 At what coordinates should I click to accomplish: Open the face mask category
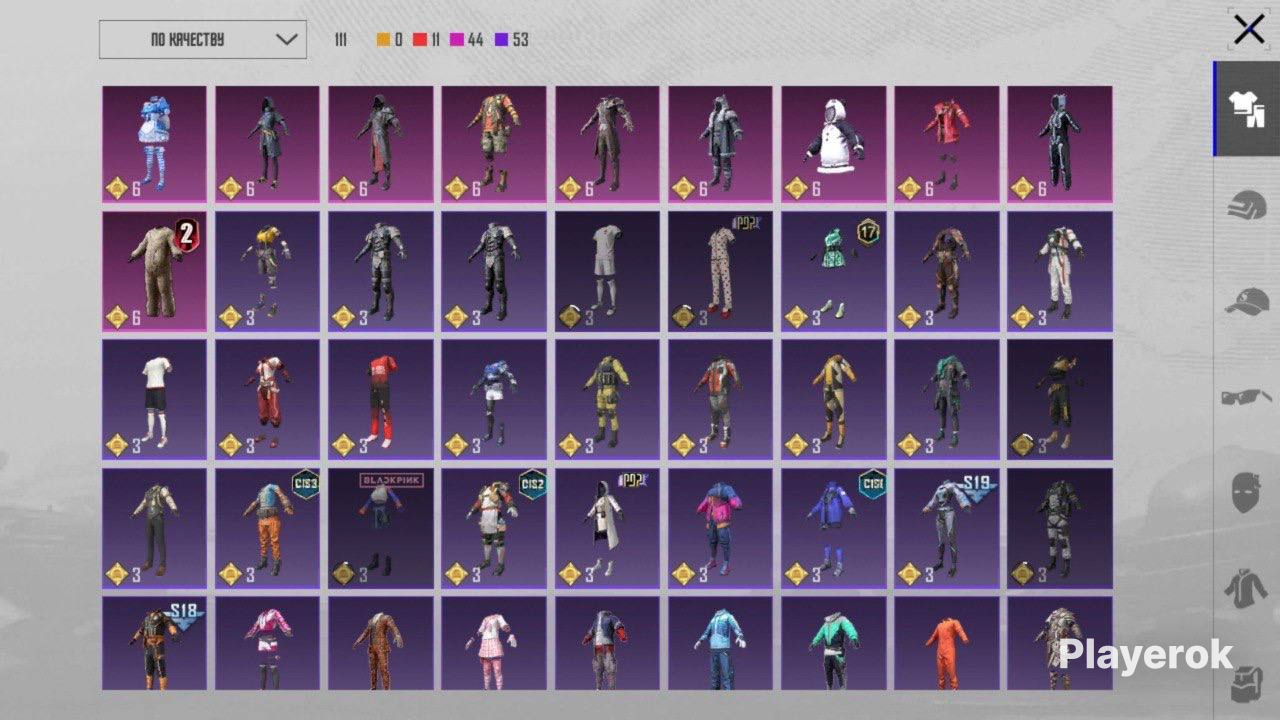point(1247,492)
